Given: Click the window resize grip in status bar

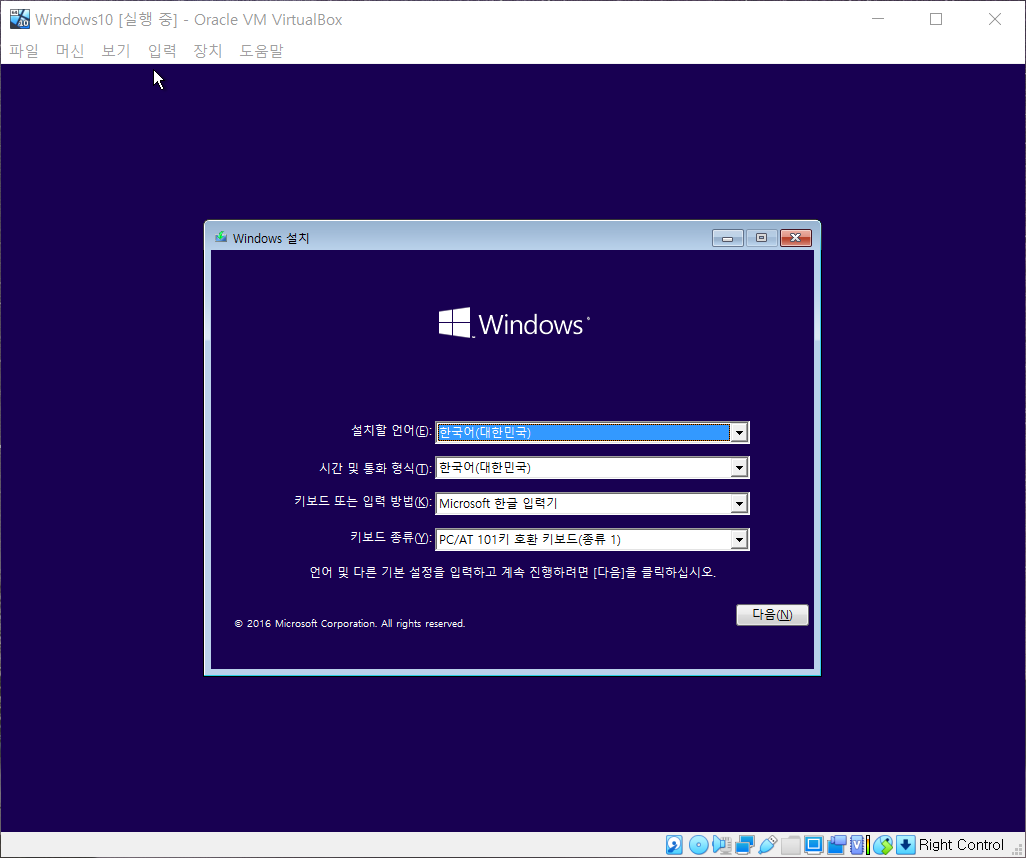Looking at the screenshot, I should pyautogui.click(x=1017, y=849).
